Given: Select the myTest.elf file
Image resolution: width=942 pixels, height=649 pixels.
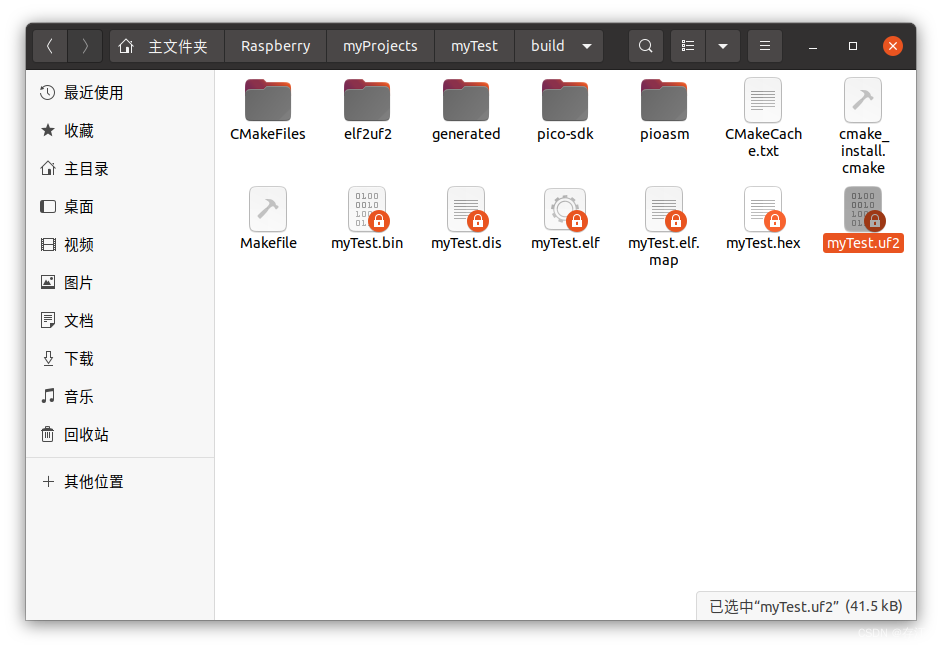Looking at the screenshot, I should click(x=565, y=210).
